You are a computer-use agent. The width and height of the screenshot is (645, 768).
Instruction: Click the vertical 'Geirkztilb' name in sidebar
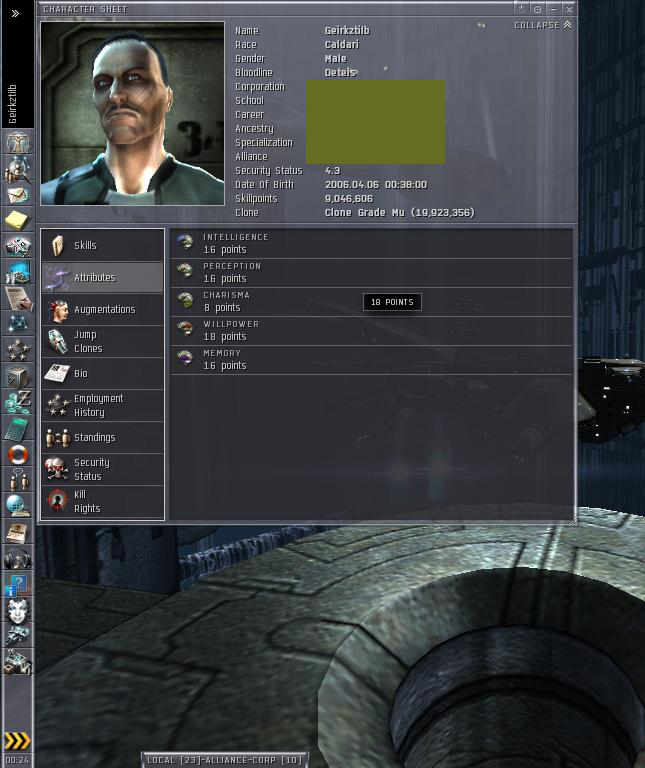click(x=13, y=104)
